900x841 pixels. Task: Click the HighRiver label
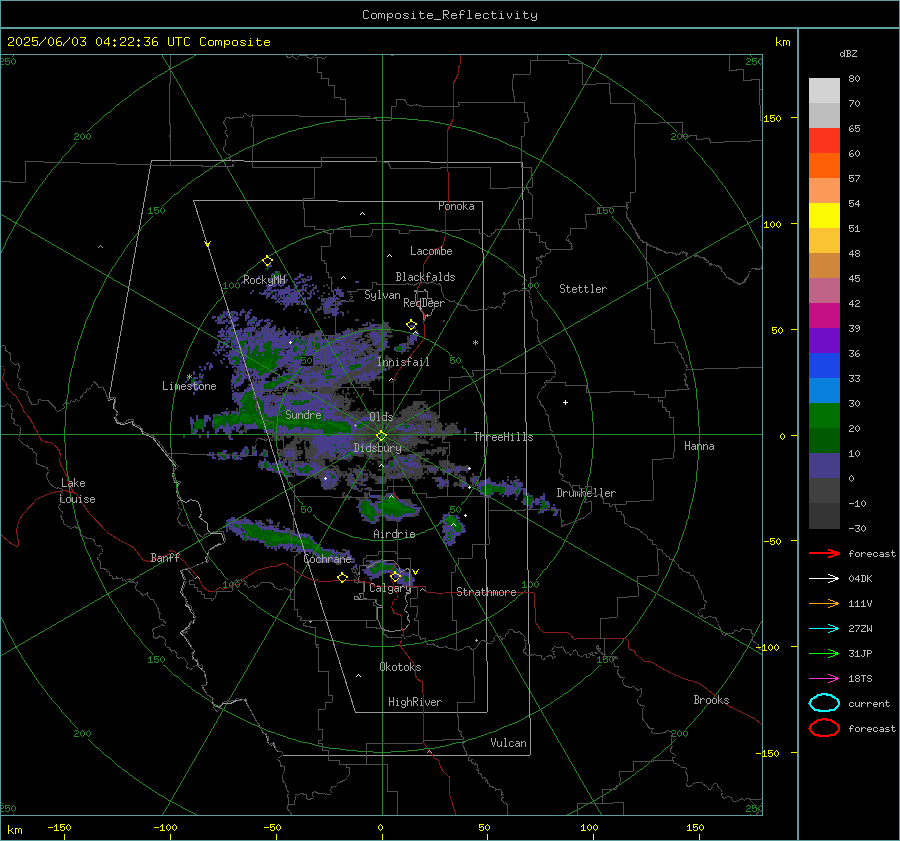[x=415, y=702]
